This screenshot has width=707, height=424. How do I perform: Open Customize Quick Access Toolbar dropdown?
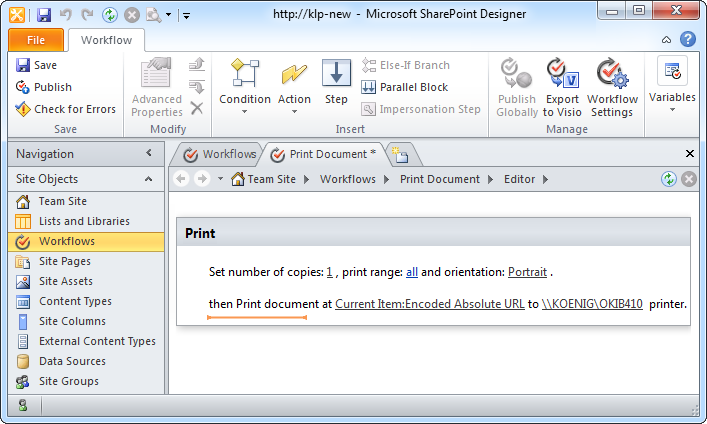point(186,16)
